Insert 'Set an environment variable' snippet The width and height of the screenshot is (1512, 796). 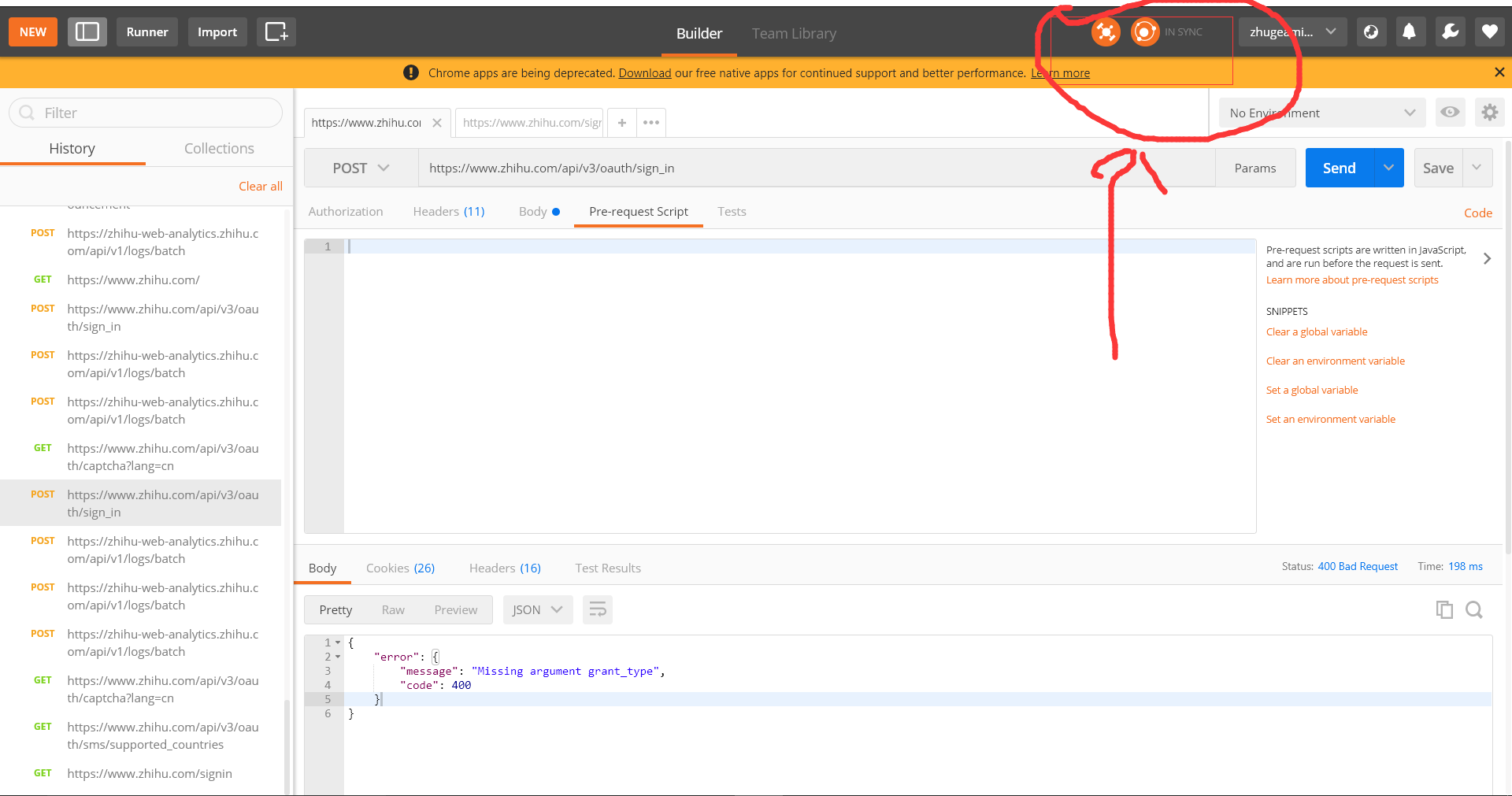pos(1331,419)
